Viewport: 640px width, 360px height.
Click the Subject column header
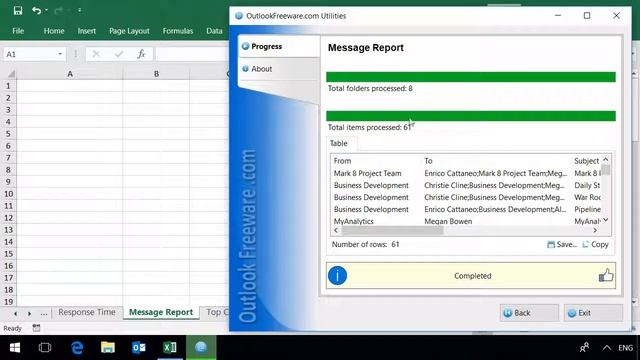pyautogui.click(x=586, y=161)
